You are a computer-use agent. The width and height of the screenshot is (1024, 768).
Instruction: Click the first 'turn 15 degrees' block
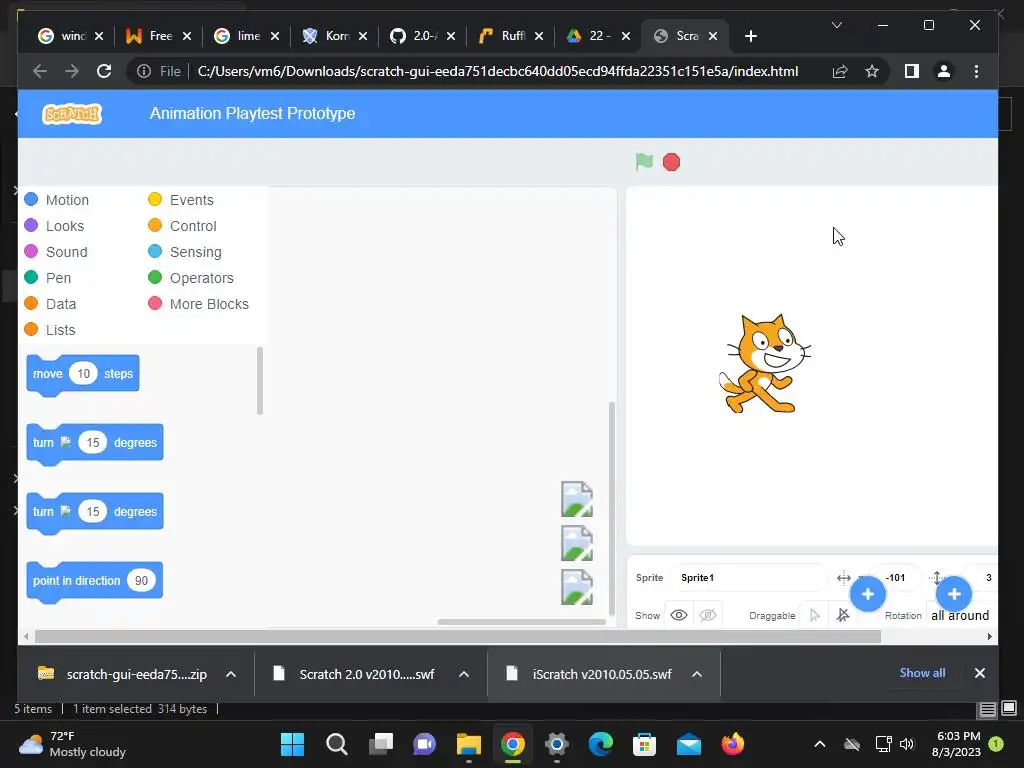tap(95, 444)
